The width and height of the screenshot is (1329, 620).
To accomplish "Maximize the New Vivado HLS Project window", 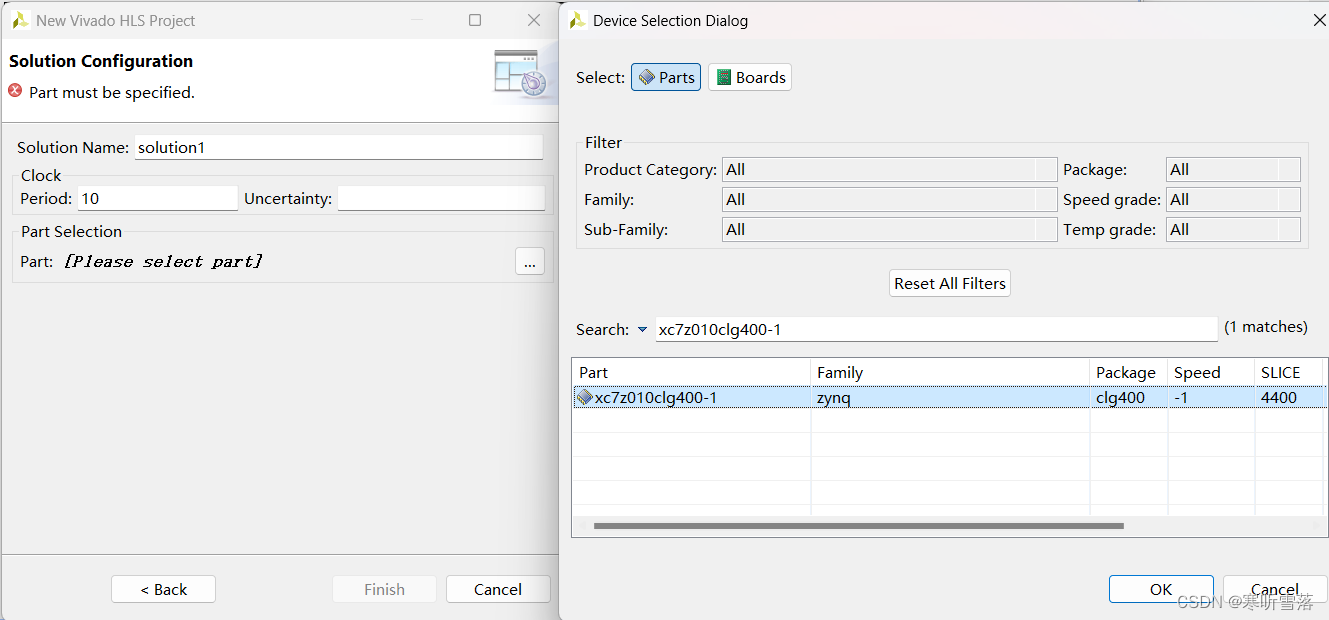I will click(475, 20).
